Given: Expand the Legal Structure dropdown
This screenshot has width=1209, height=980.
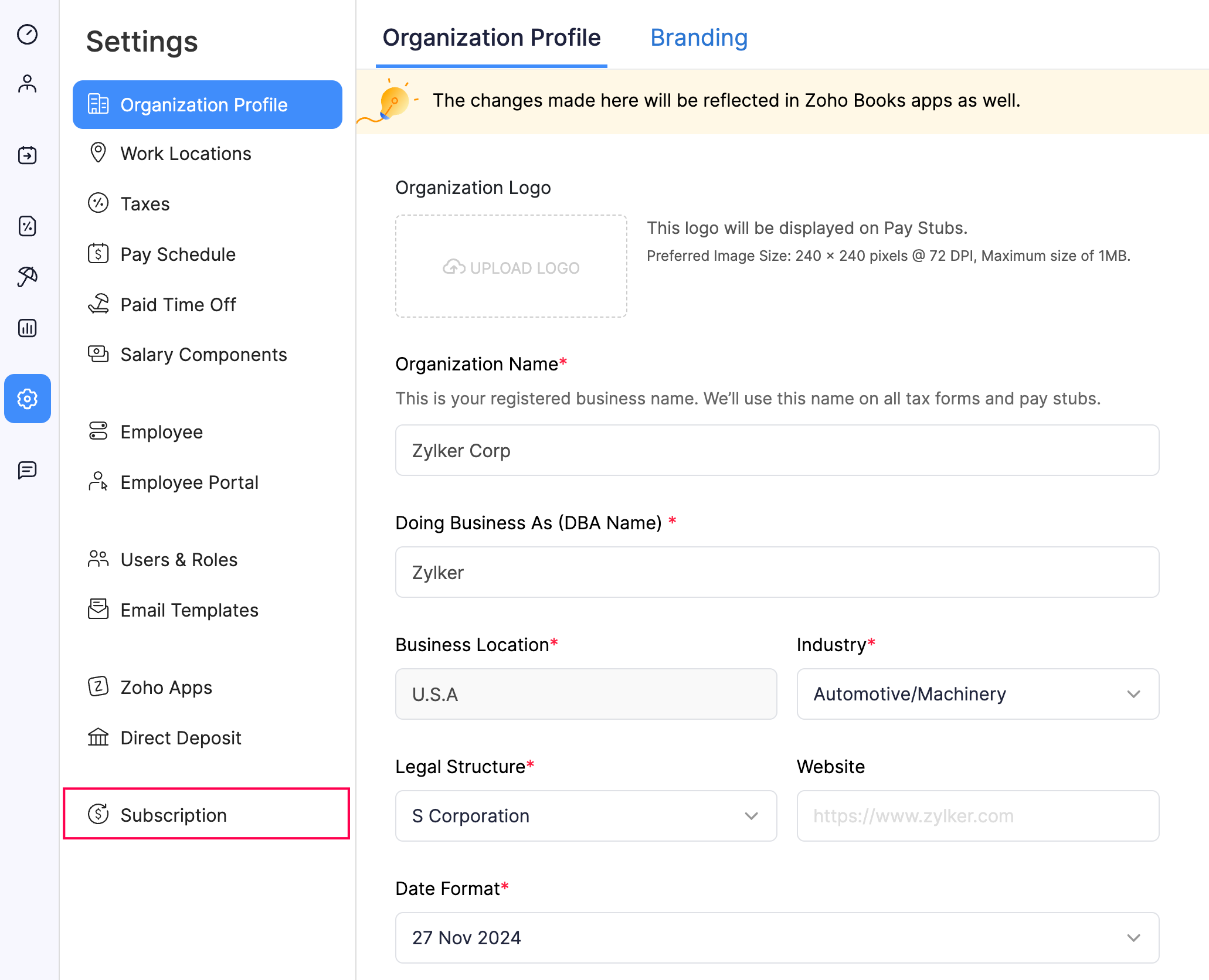Looking at the screenshot, I should [586, 816].
